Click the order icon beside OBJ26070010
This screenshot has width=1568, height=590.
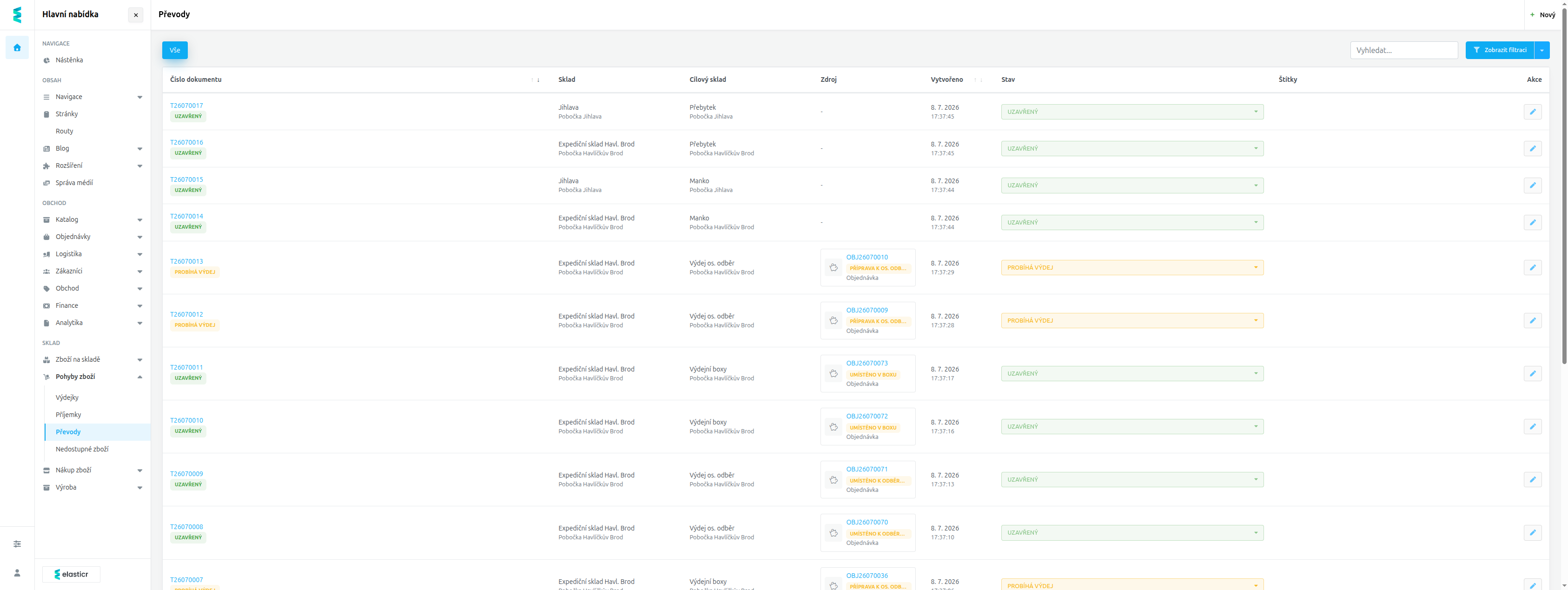834,267
